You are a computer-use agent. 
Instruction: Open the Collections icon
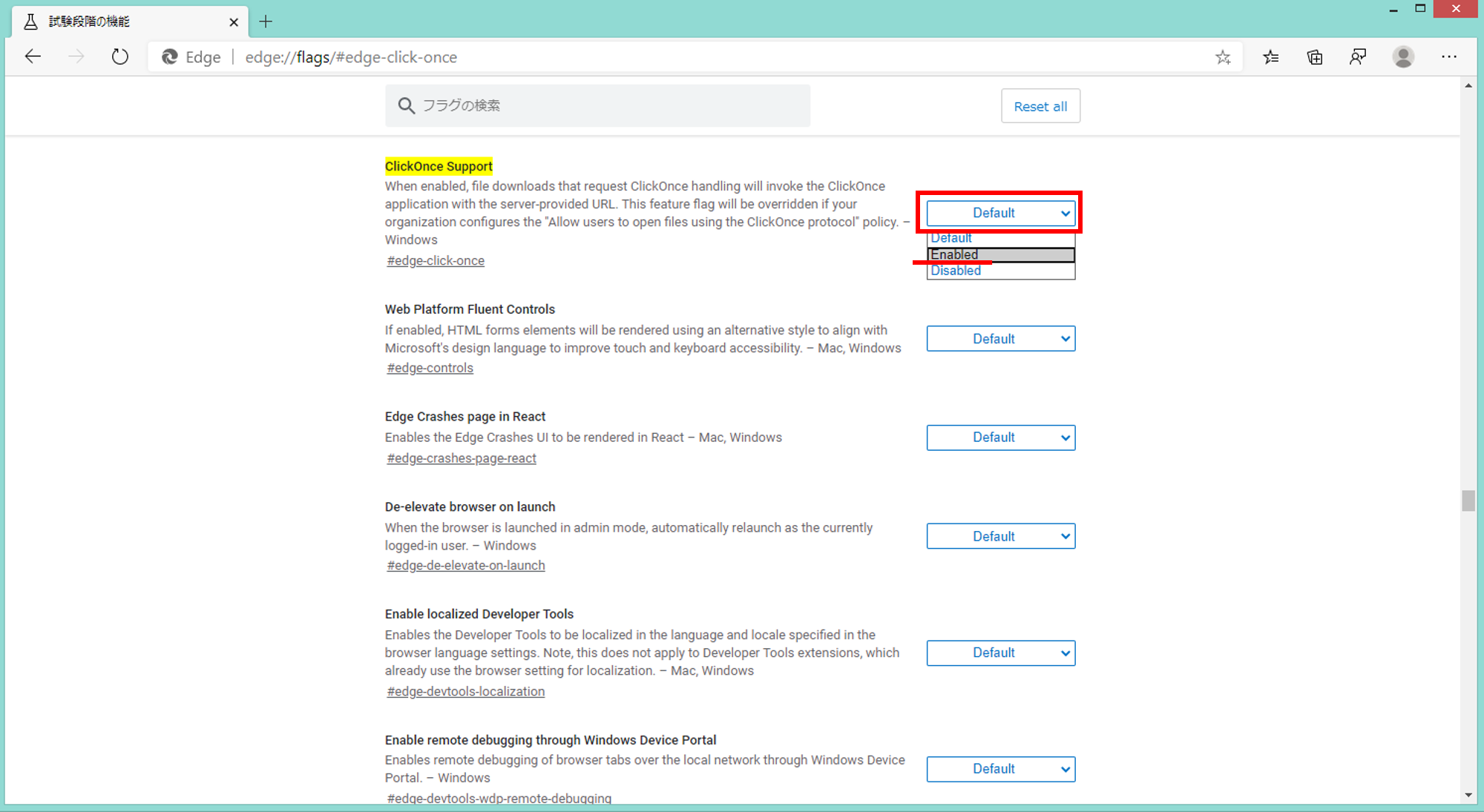tap(1315, 57)
